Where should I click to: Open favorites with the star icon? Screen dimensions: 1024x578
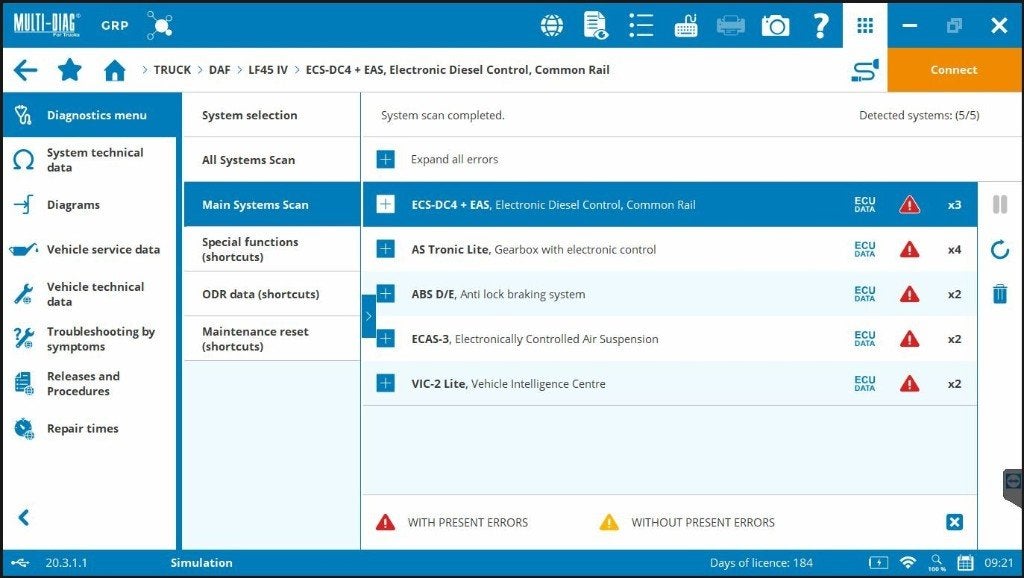click(69, 69)
